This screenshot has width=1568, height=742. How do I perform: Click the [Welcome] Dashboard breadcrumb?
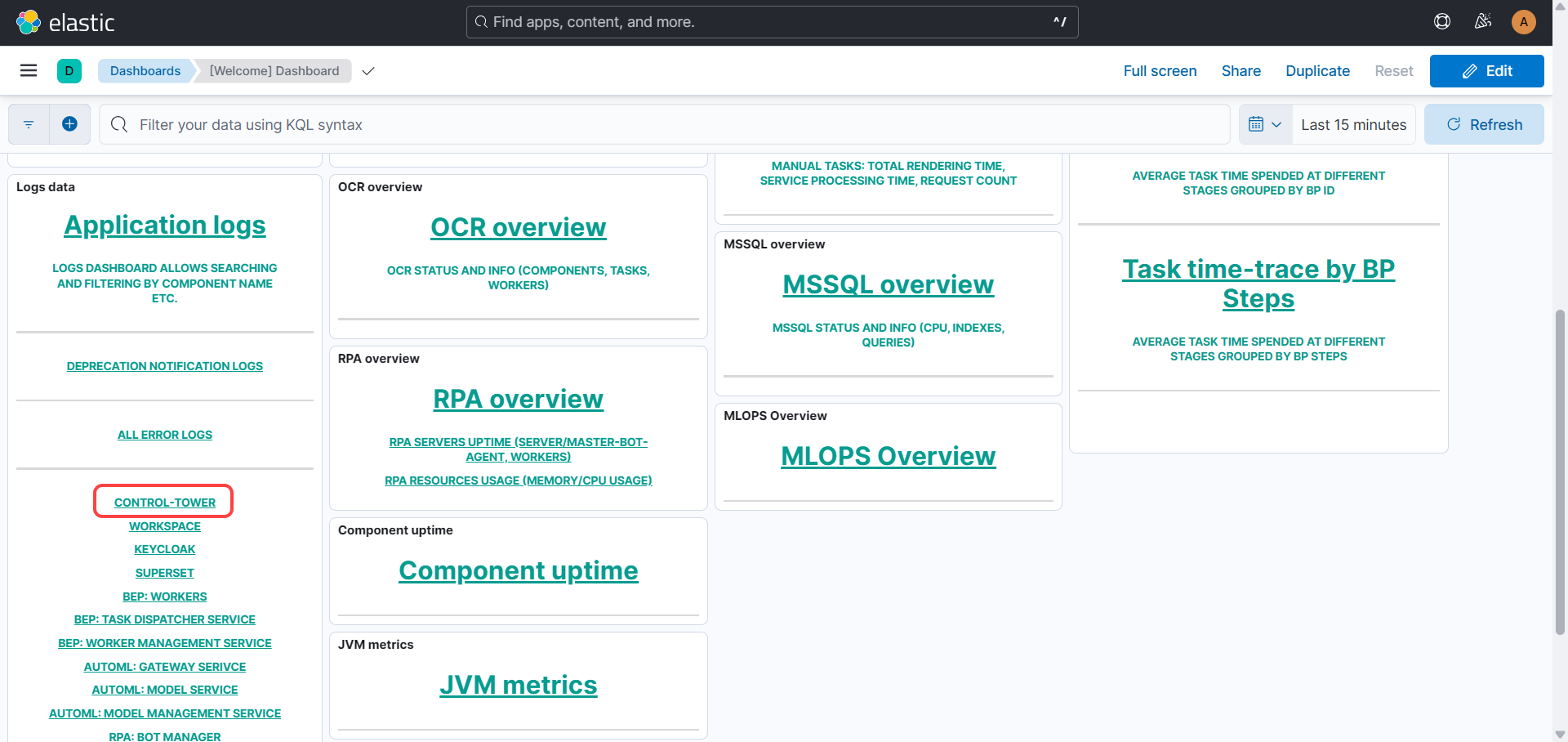(x=274, y=71)
